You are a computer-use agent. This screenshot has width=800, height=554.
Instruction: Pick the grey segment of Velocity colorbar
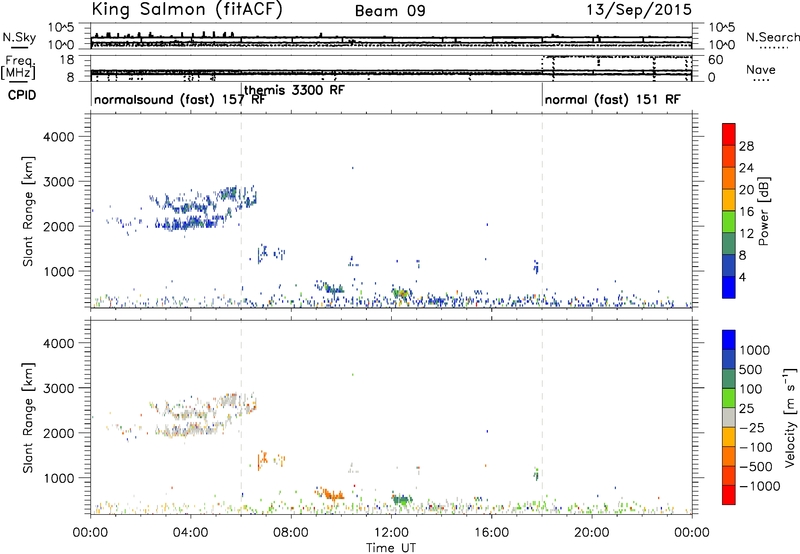click(729, 417)
